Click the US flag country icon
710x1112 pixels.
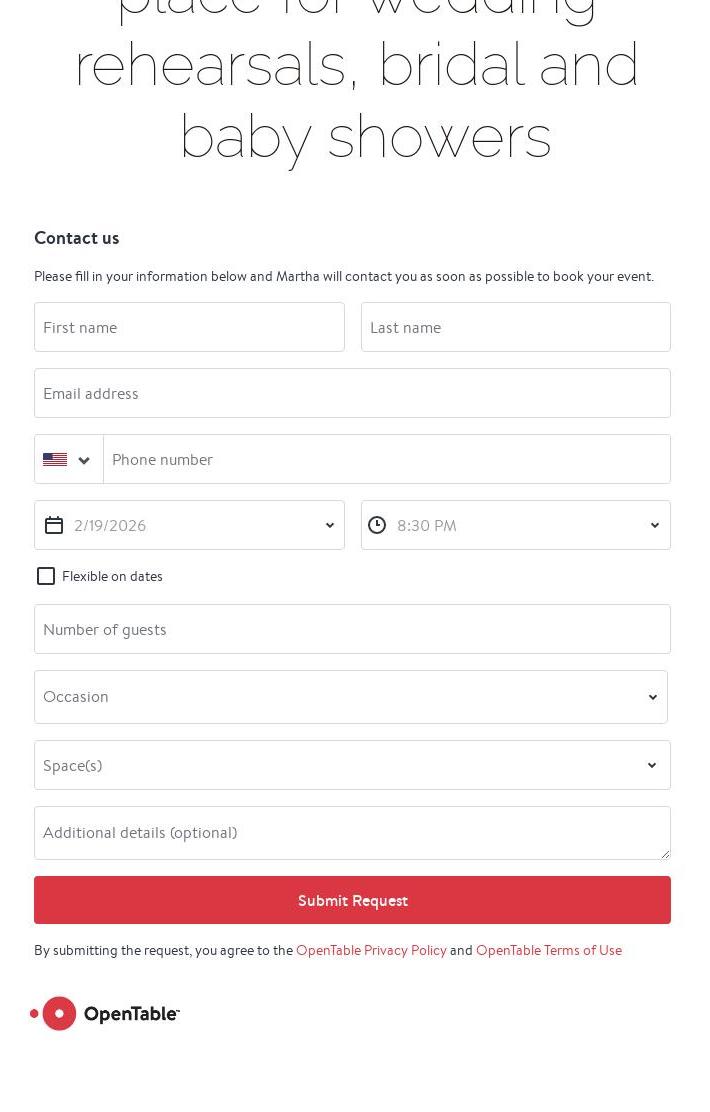(55, 460)
